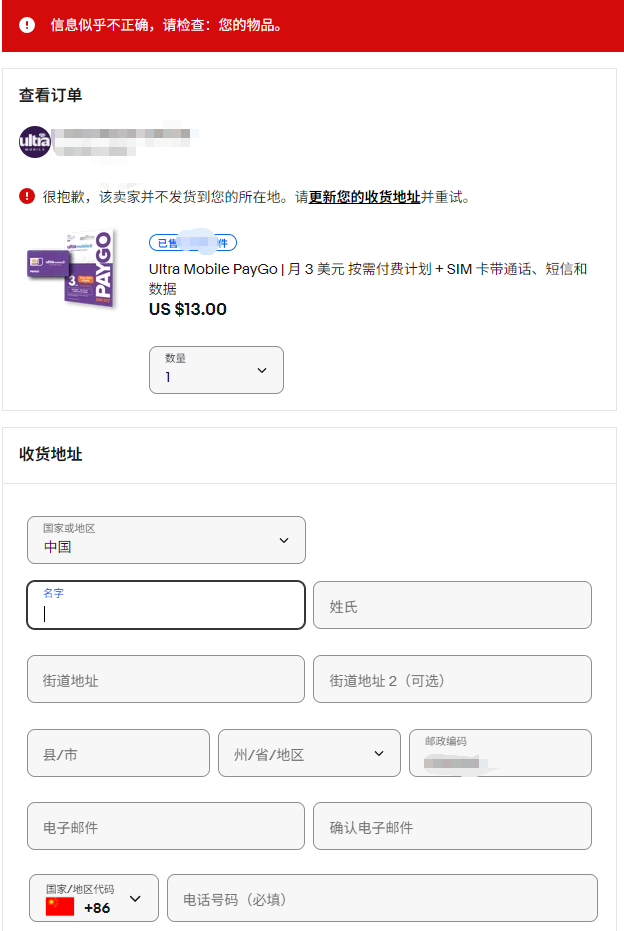Click the Ultra Mobile seller avatar logo
624x931 pixels.
pos(35,143)
